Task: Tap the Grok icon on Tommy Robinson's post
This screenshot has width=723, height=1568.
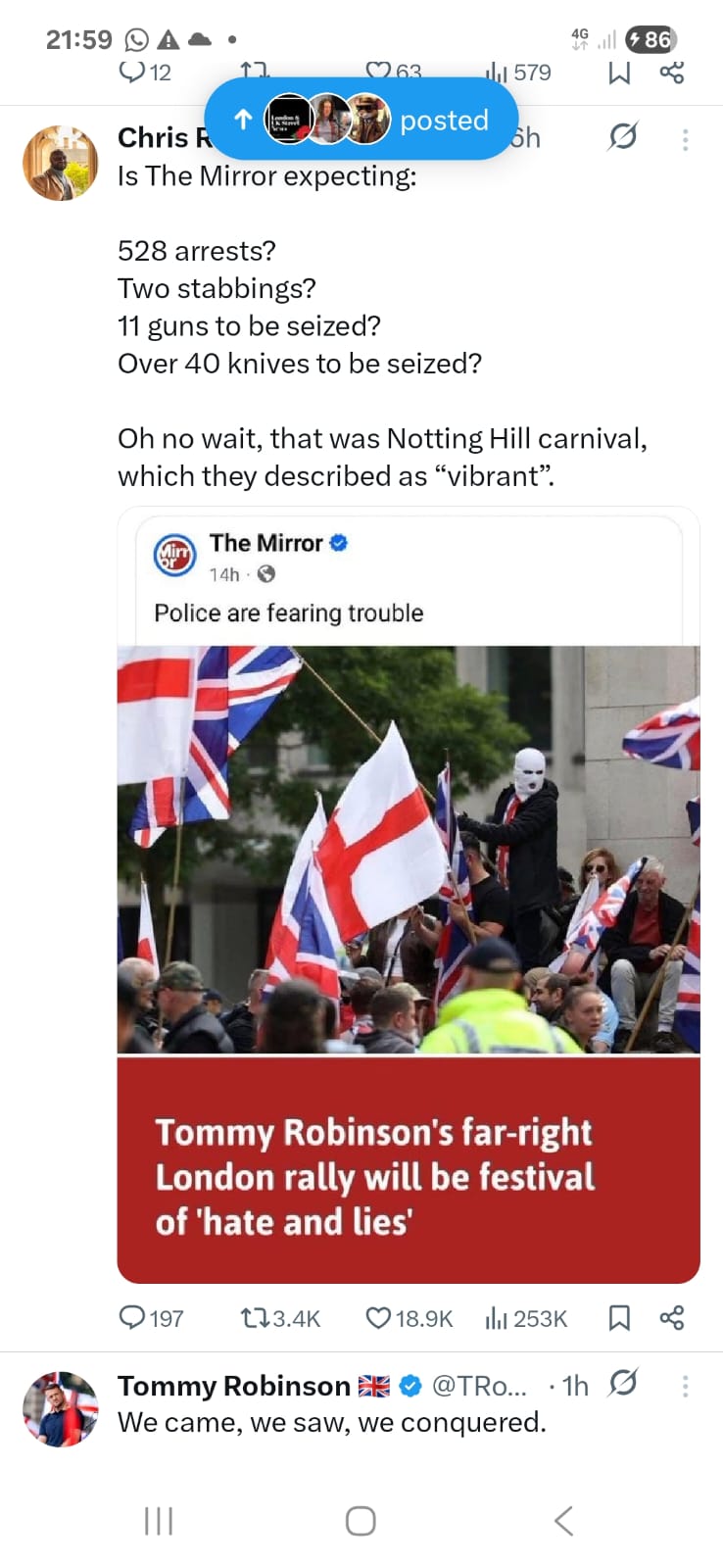Action: [622, 1384]
